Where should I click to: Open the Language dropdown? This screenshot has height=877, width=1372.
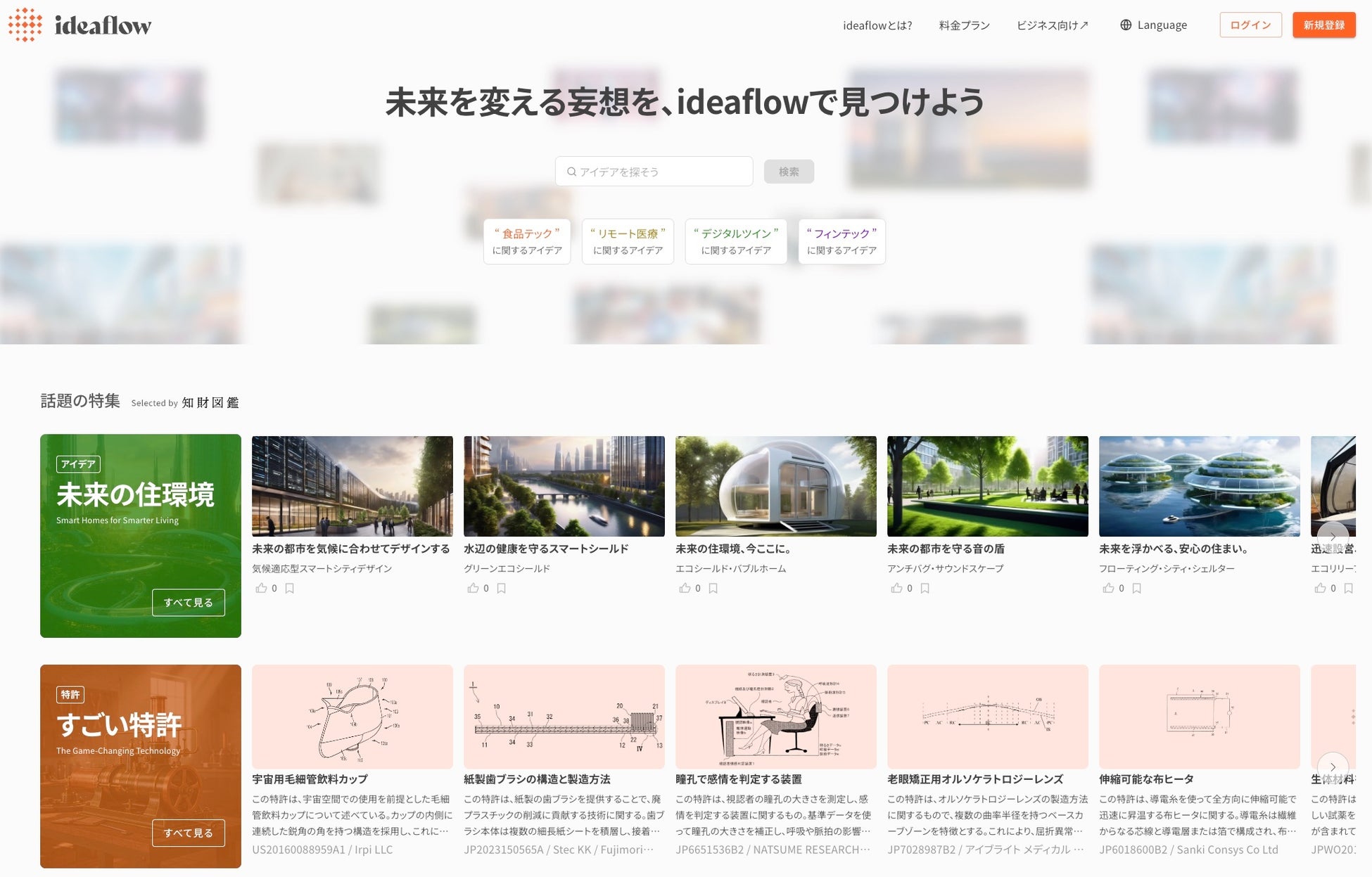coord(1162,25)
